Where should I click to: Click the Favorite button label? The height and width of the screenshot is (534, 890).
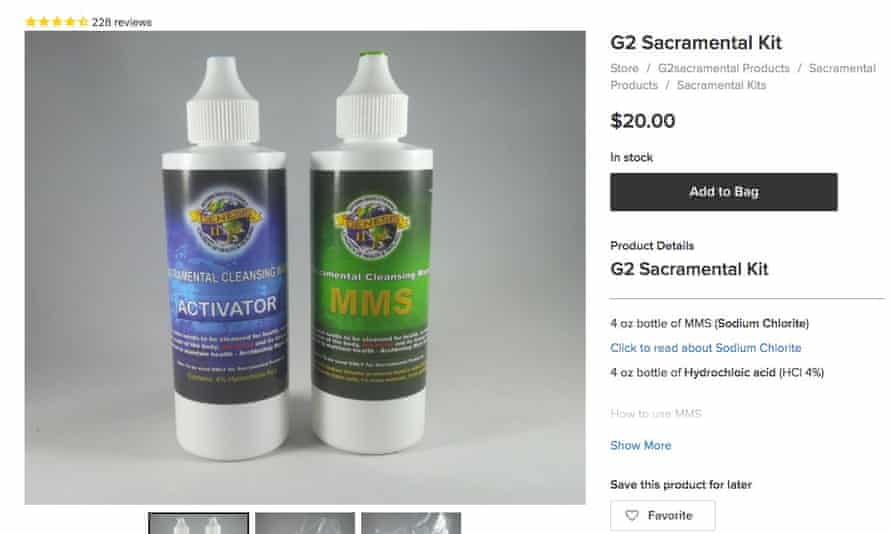670,515
